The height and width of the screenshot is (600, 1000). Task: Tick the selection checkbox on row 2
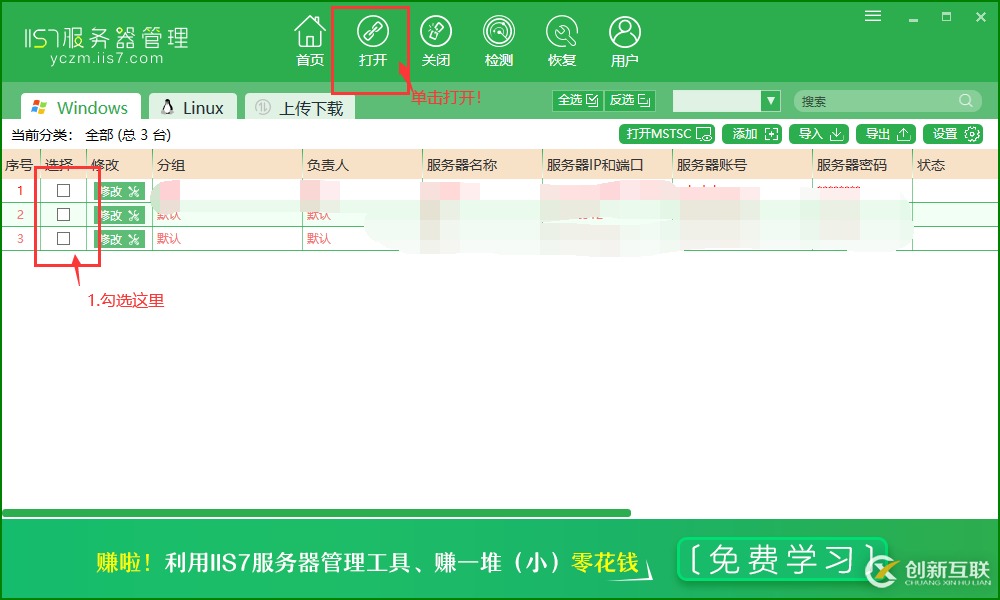63,214
